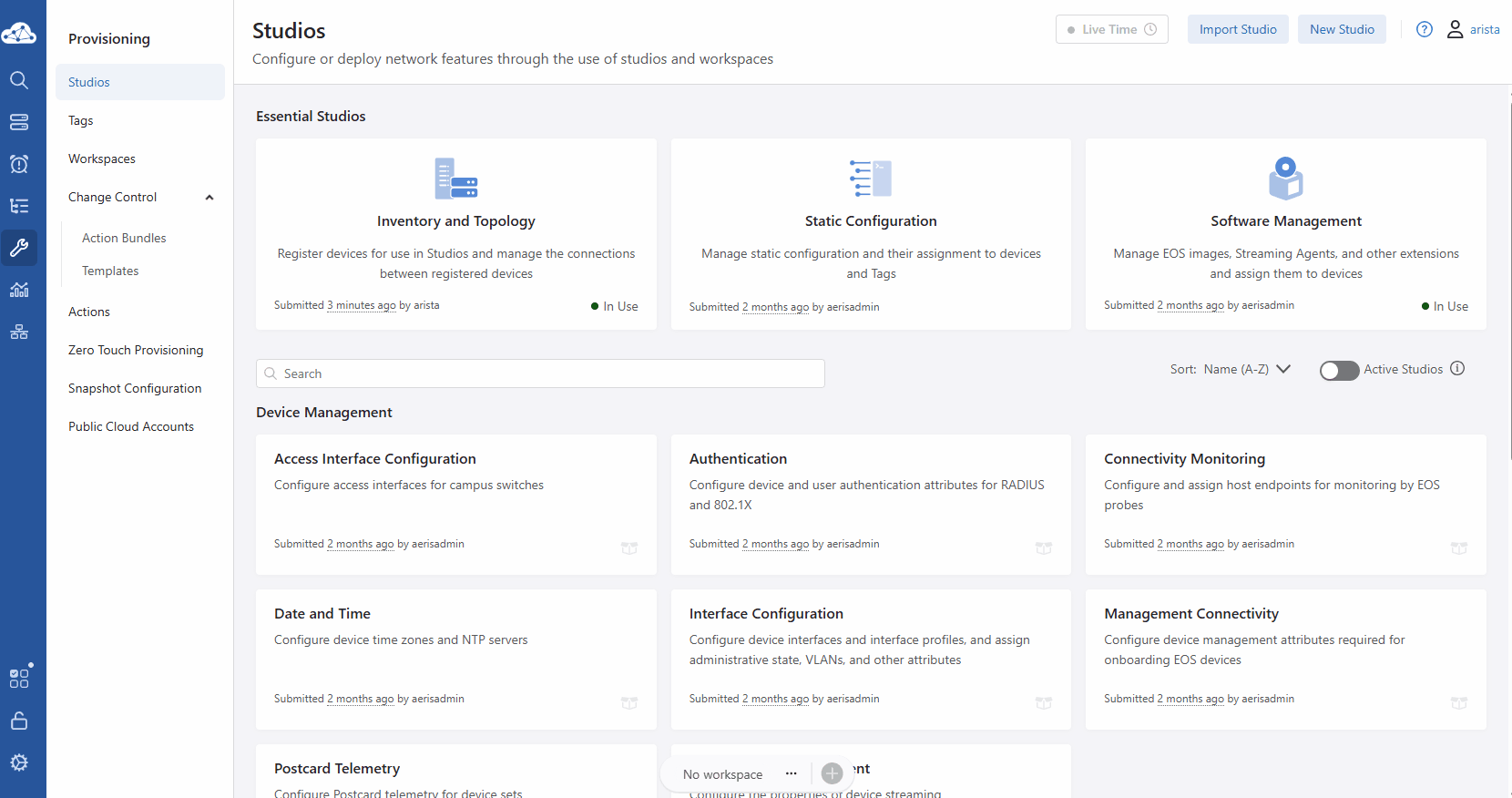This screenshot has width=1512, height=798.
Task: Click 'In Use' status on Software Management card
Action: tap(1445, 306)
